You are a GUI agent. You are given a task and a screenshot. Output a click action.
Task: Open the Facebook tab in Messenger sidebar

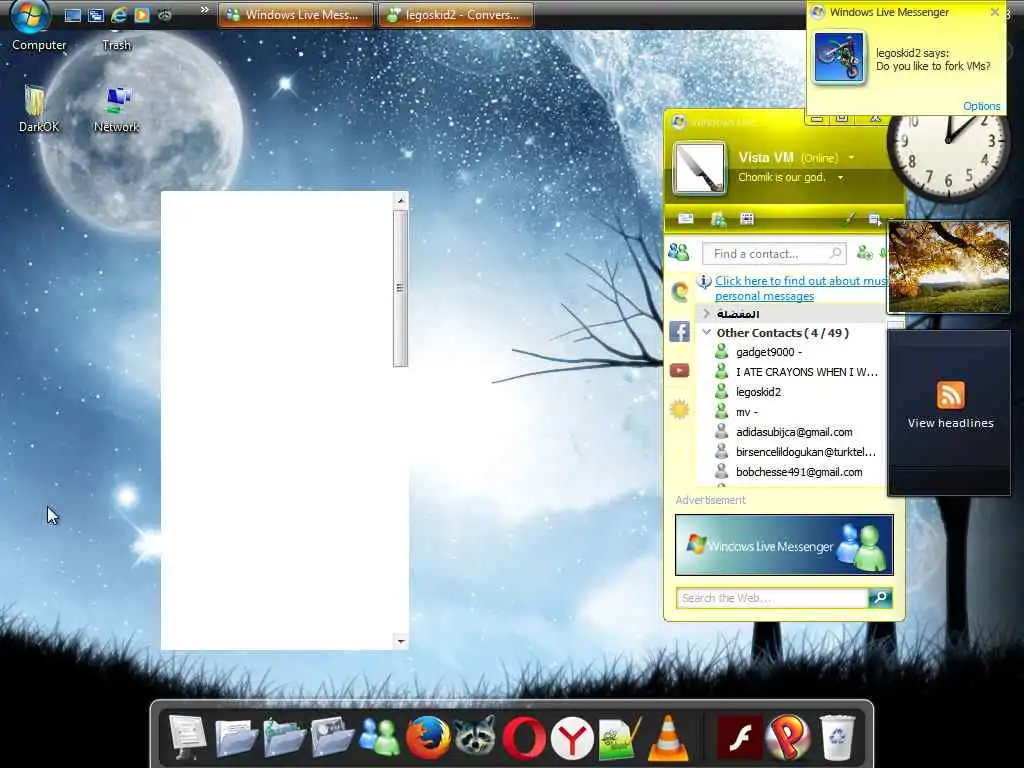679,332
